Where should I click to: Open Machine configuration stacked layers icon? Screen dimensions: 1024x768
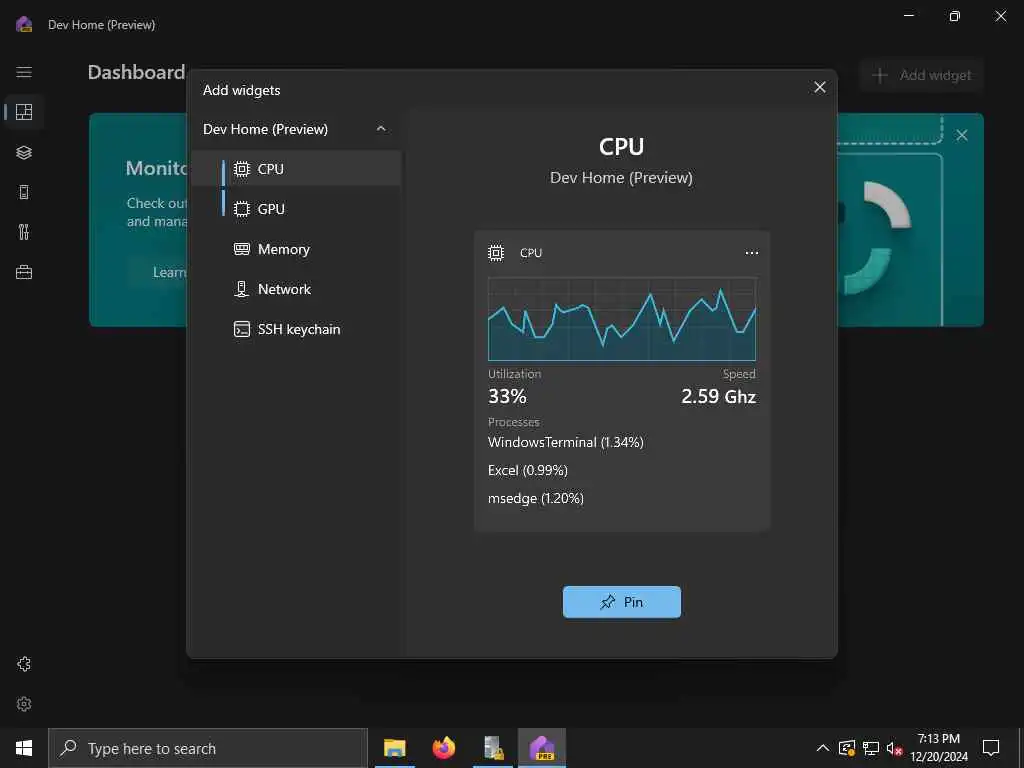pos(24,152)
